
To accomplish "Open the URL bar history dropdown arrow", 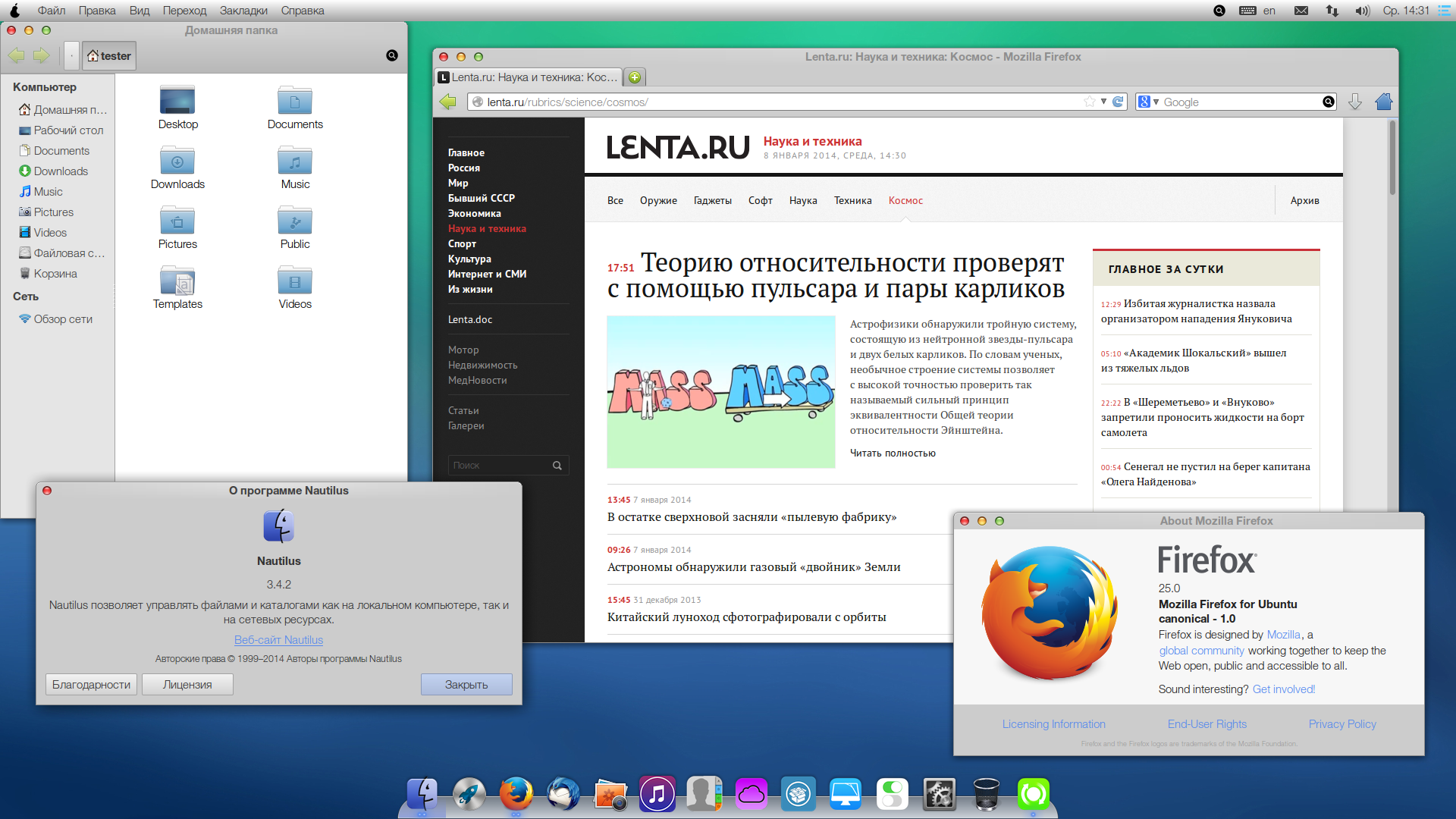I will [x=1103, y=102].
